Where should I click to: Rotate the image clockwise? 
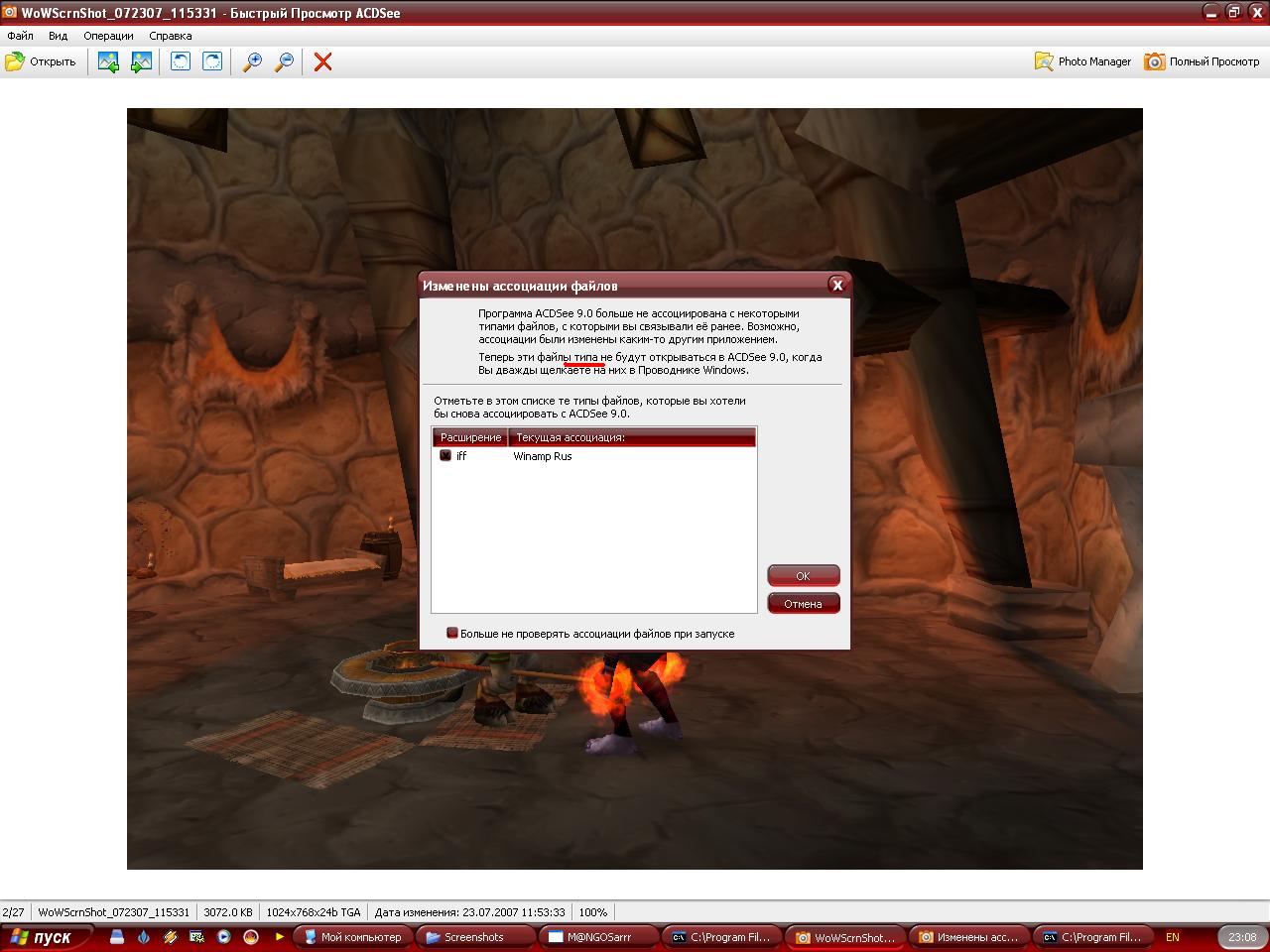(212, 61)
